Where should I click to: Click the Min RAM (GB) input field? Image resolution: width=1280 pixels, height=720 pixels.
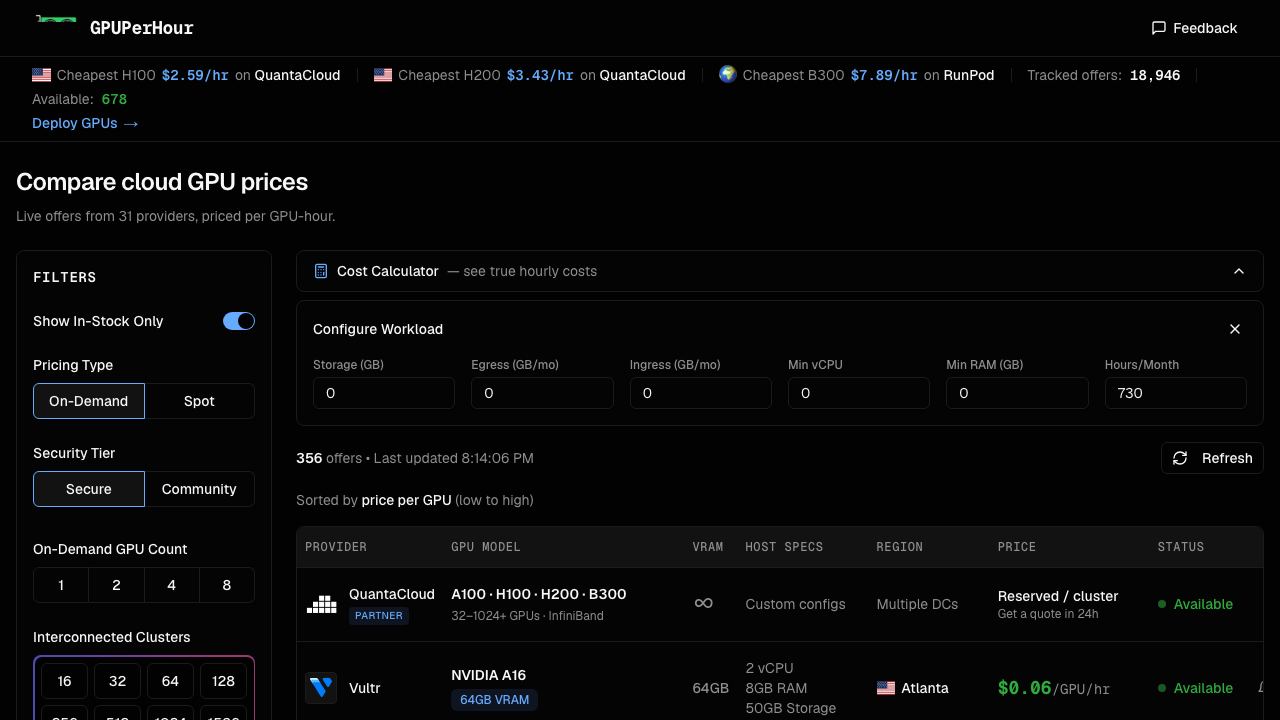[1017, 393]
